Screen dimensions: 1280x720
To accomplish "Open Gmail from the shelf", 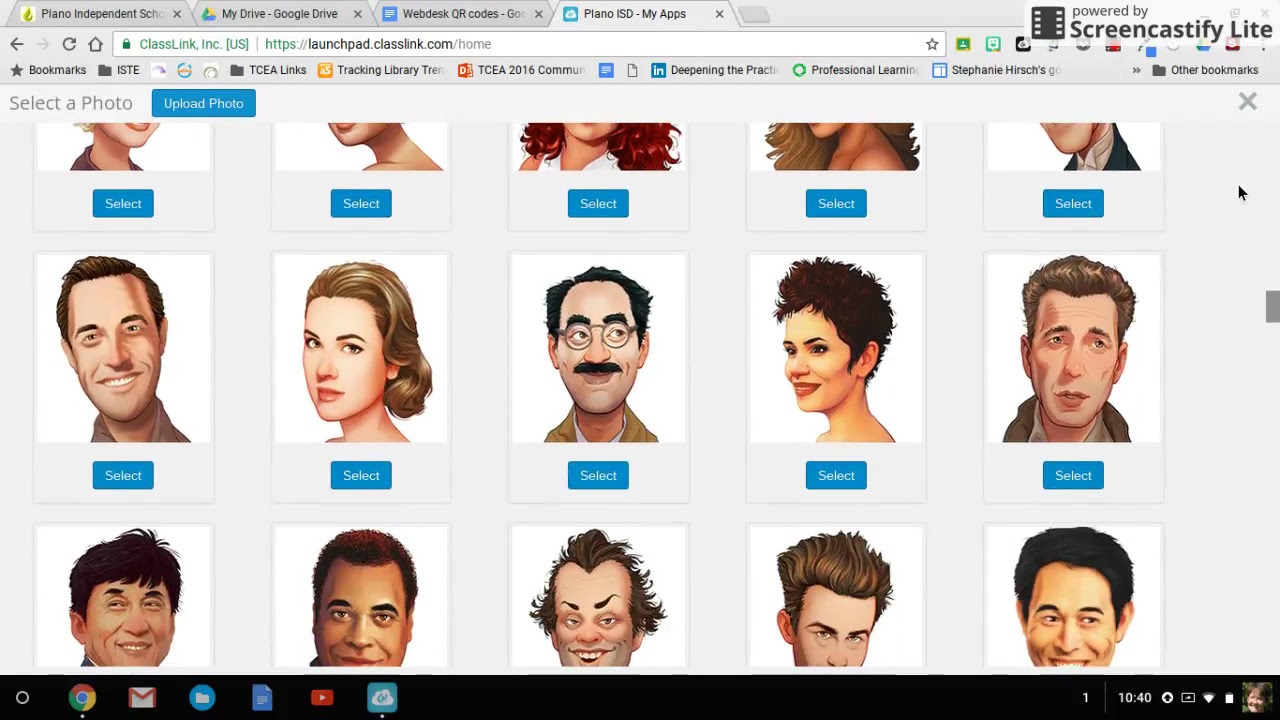I will (142, 698).
